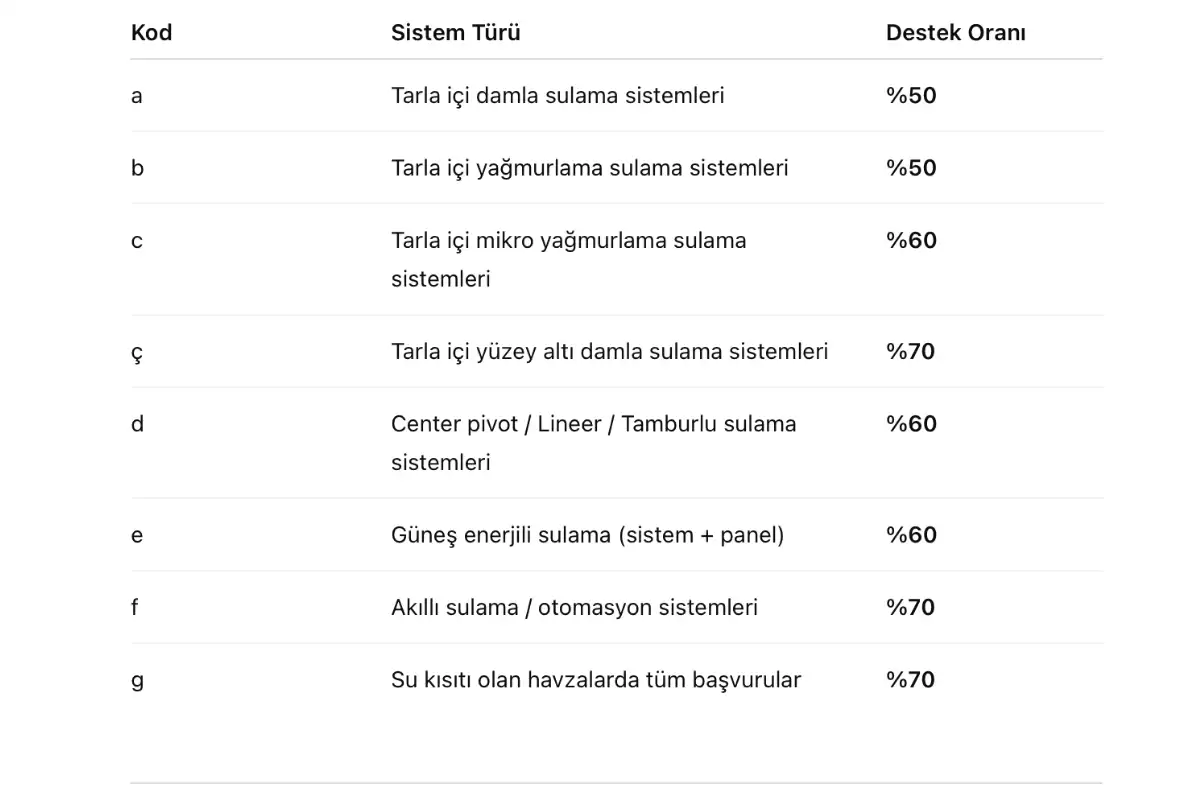Click the mikro yağmurlama sulama sistemleri cell
The image size is (1200, 800).
[x=568, y=259]
